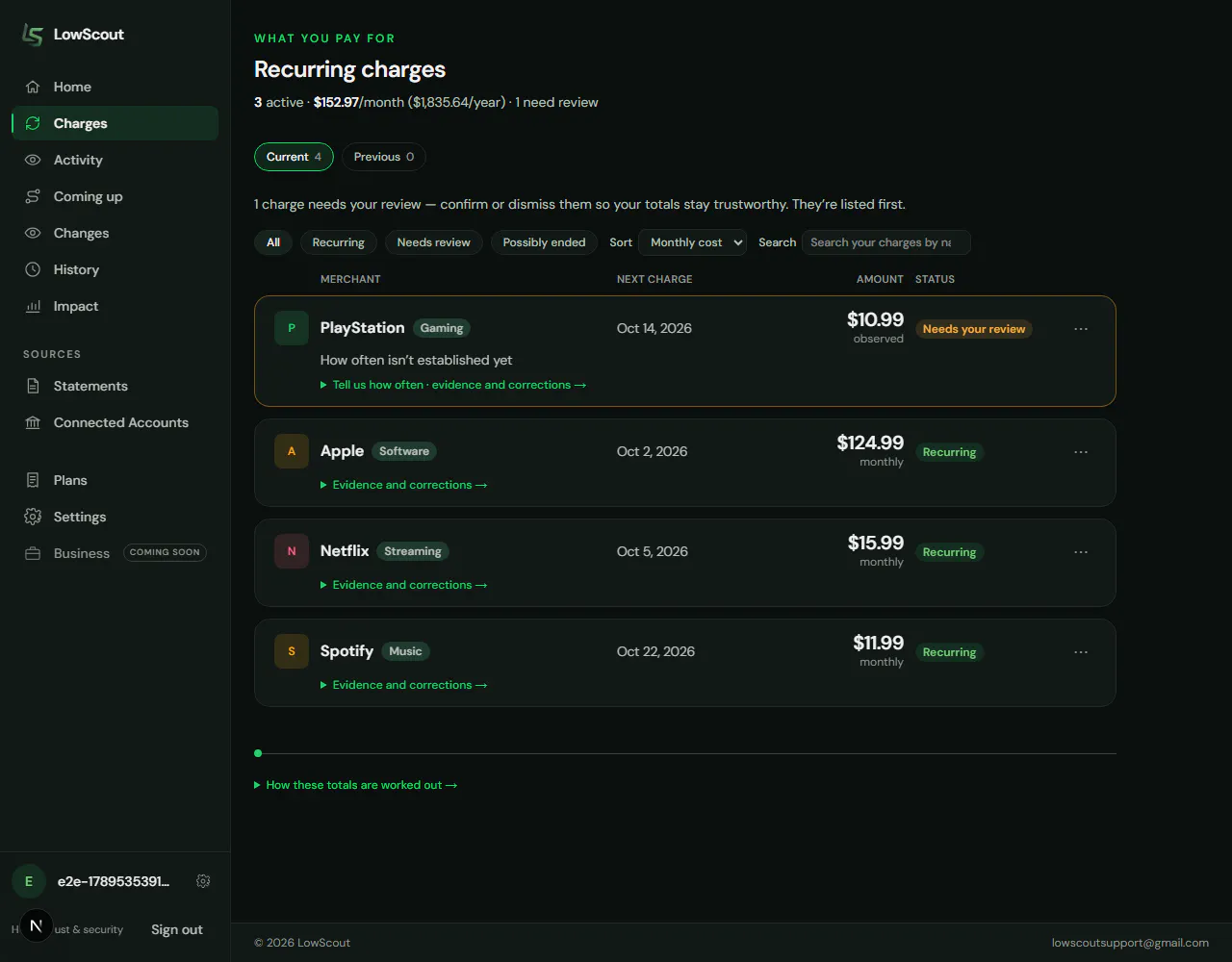Click the Sign out link
Viewport: 1232px width, 962px height.
pos(177,929)
